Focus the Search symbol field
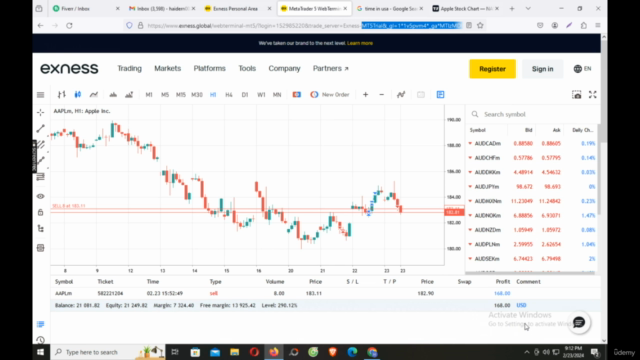 533,114
